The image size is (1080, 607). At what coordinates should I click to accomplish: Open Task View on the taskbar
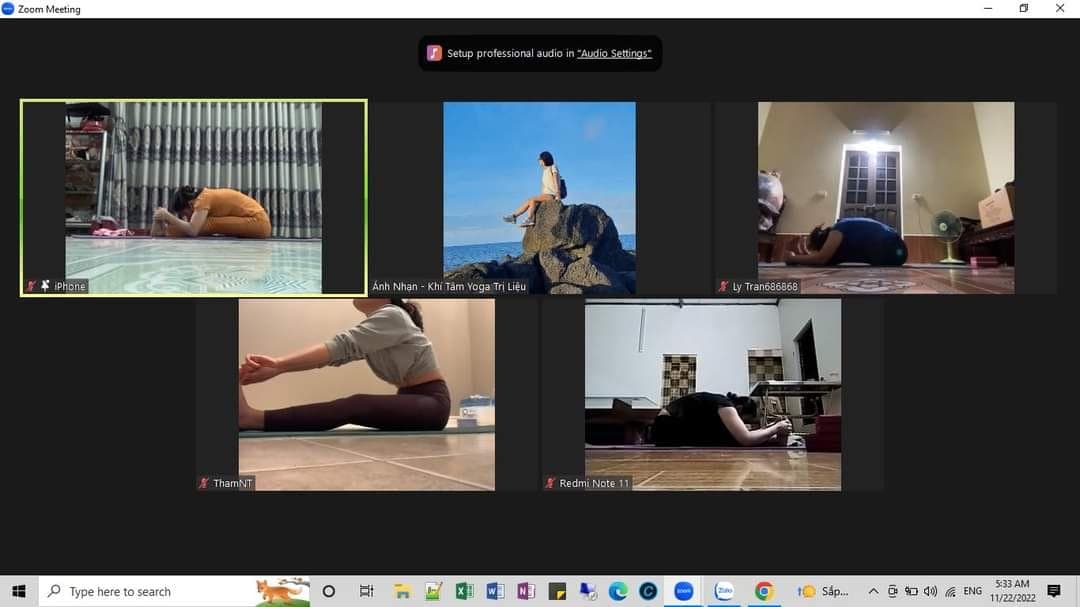tap(366, 591)
